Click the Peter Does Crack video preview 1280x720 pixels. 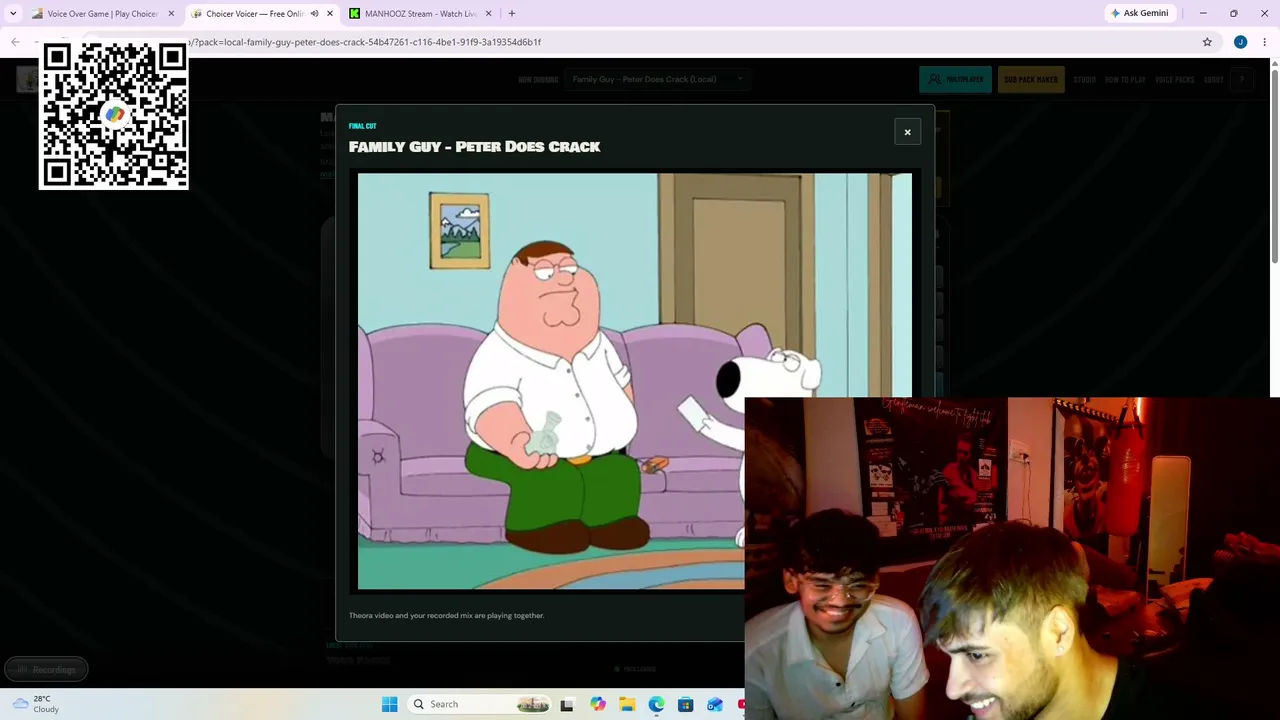634,381
